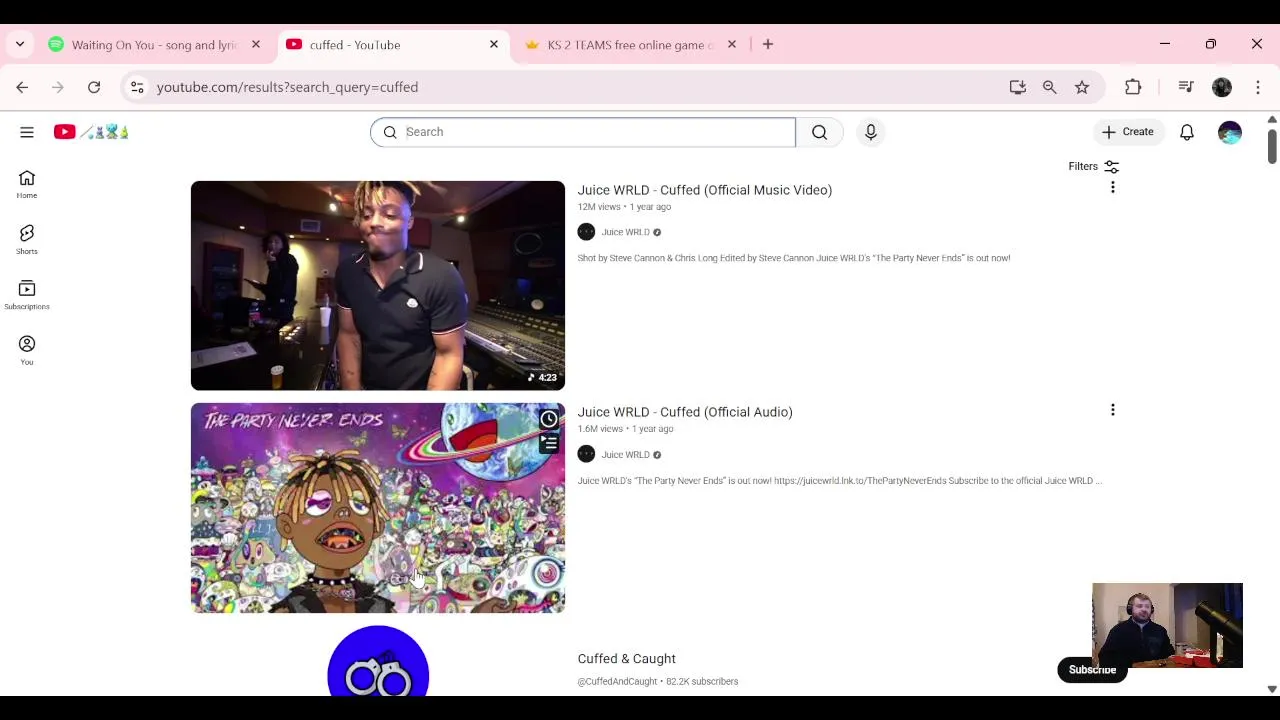1280x720 pixels.
Task: Open a new browser tab
Action: pos(768,44)
